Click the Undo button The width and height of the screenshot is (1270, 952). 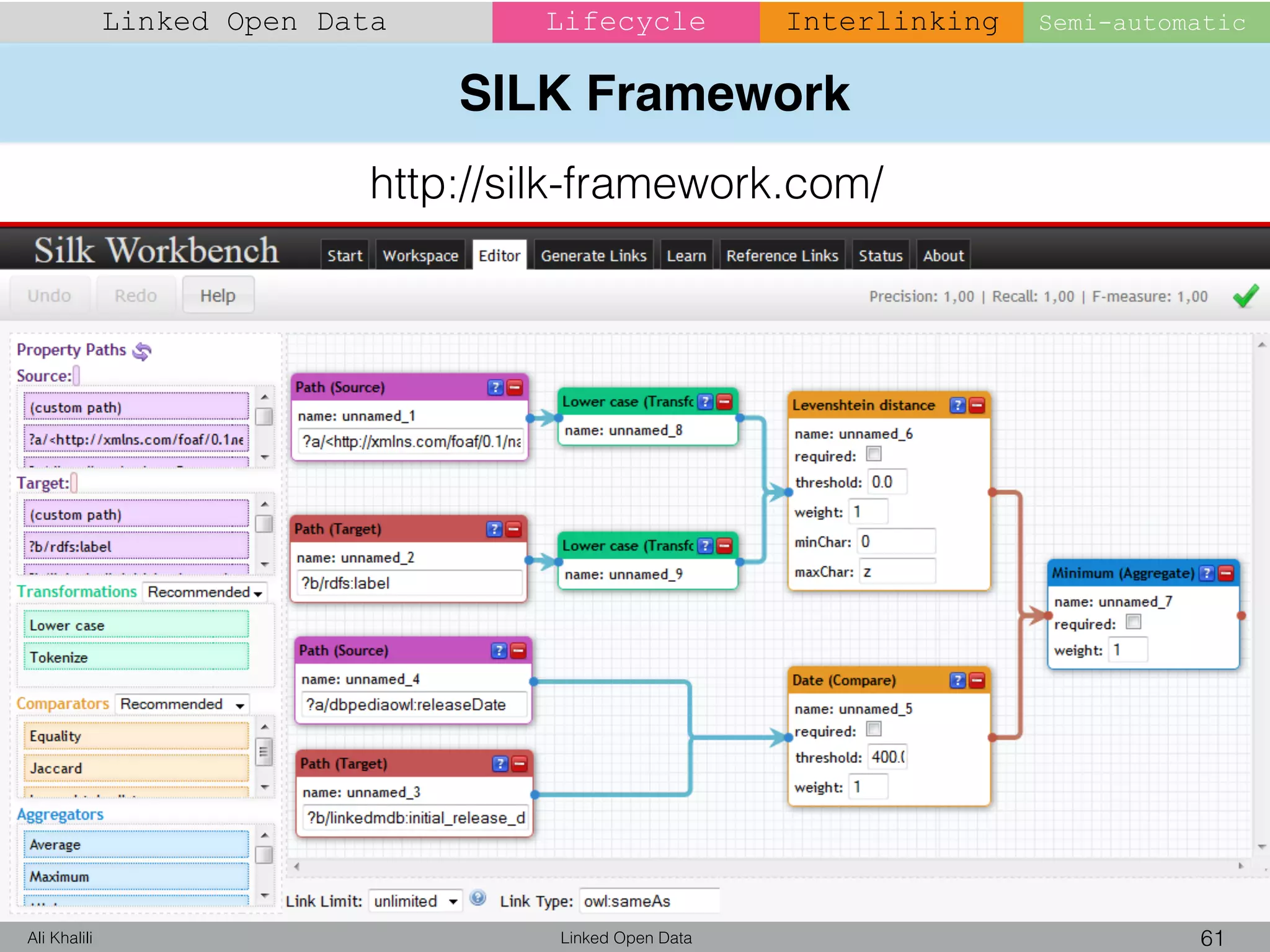tap(50, 296)
